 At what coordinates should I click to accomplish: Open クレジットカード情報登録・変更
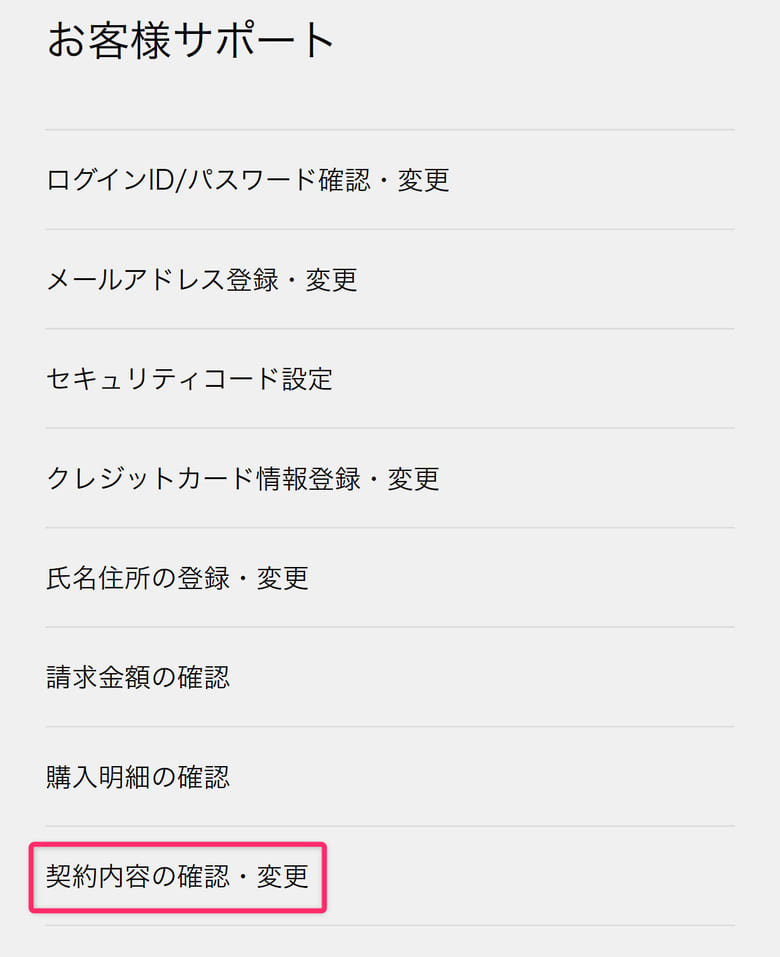click(x=243, y=478)
